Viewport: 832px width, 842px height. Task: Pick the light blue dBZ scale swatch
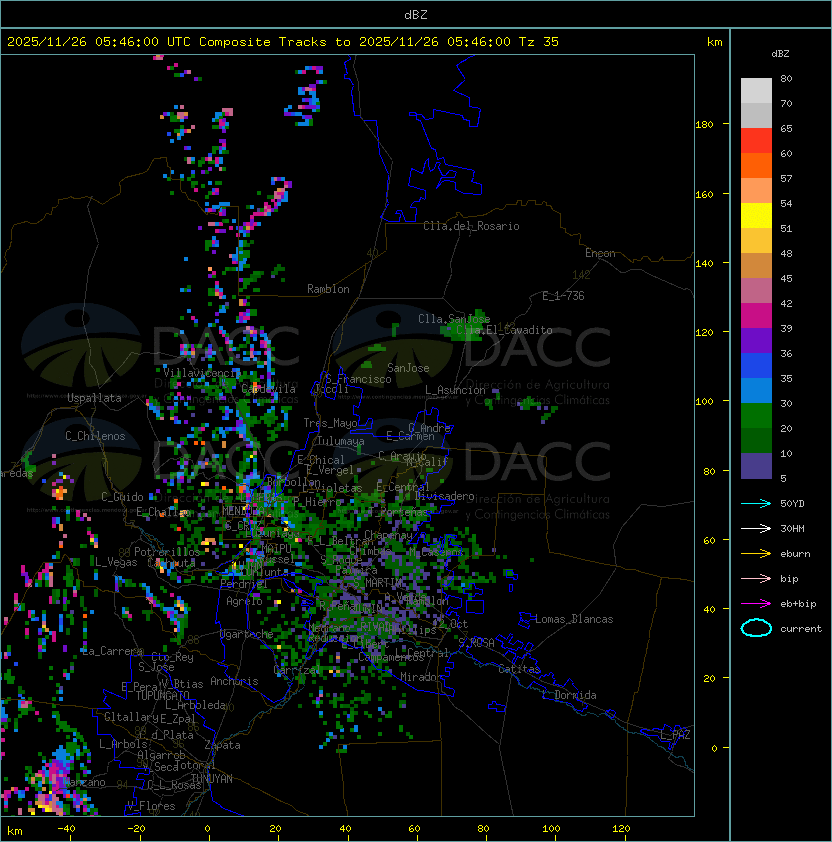(756, 390)
